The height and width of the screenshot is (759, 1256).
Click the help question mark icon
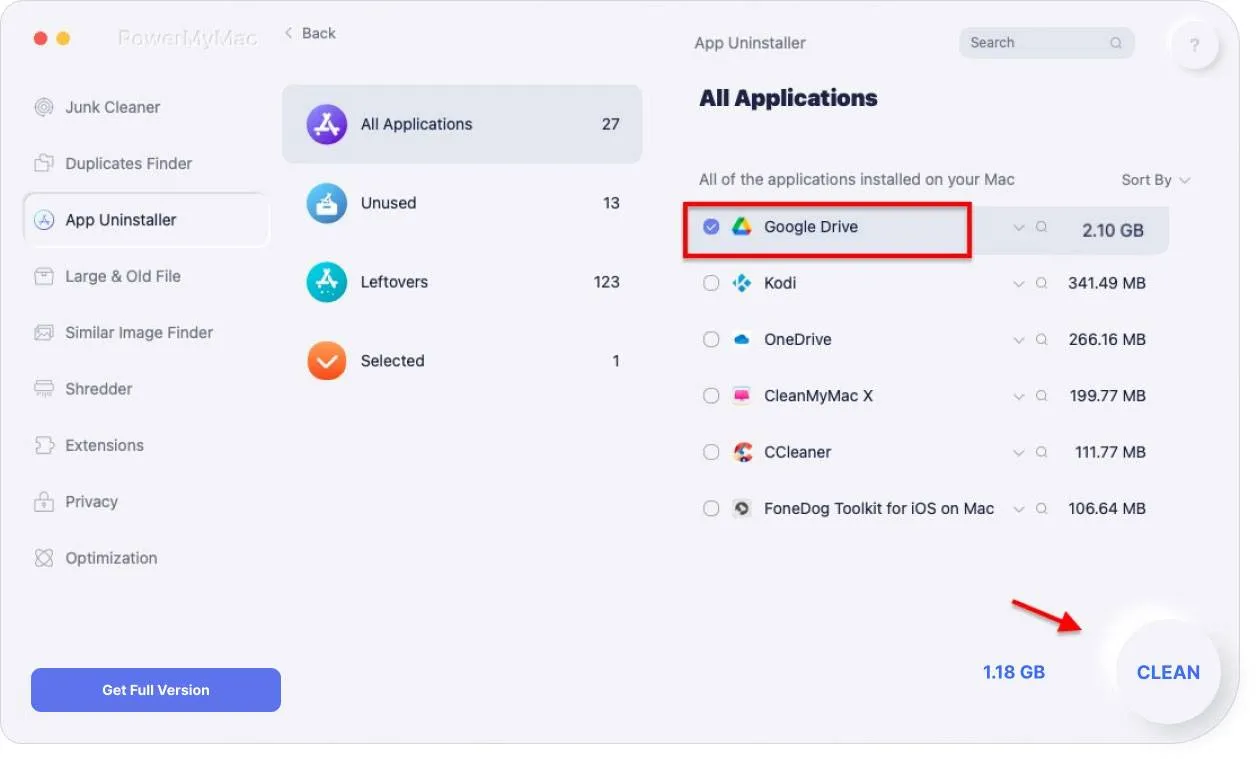(x=1194, y=45)
